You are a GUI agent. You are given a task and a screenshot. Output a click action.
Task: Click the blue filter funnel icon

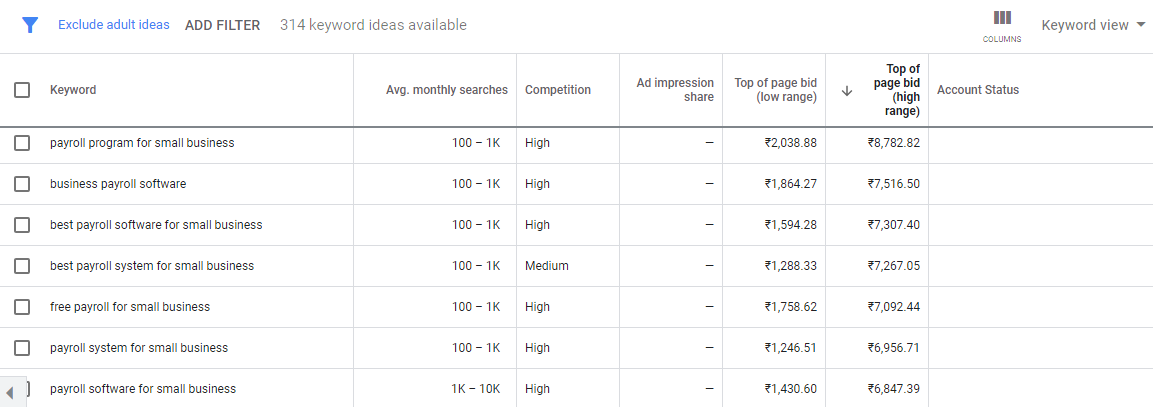point(29,25)
